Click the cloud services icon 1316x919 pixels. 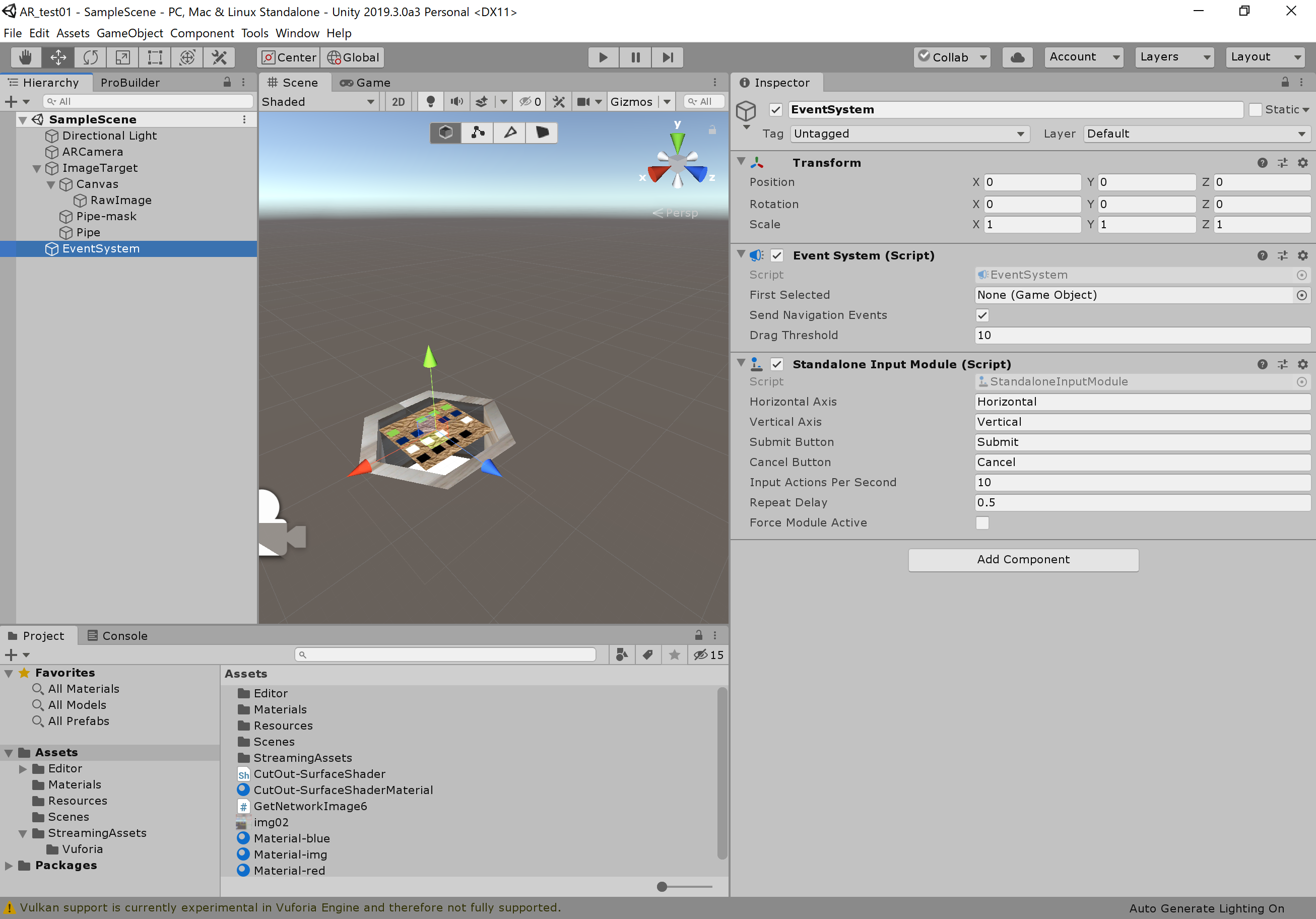(1017, 57)
